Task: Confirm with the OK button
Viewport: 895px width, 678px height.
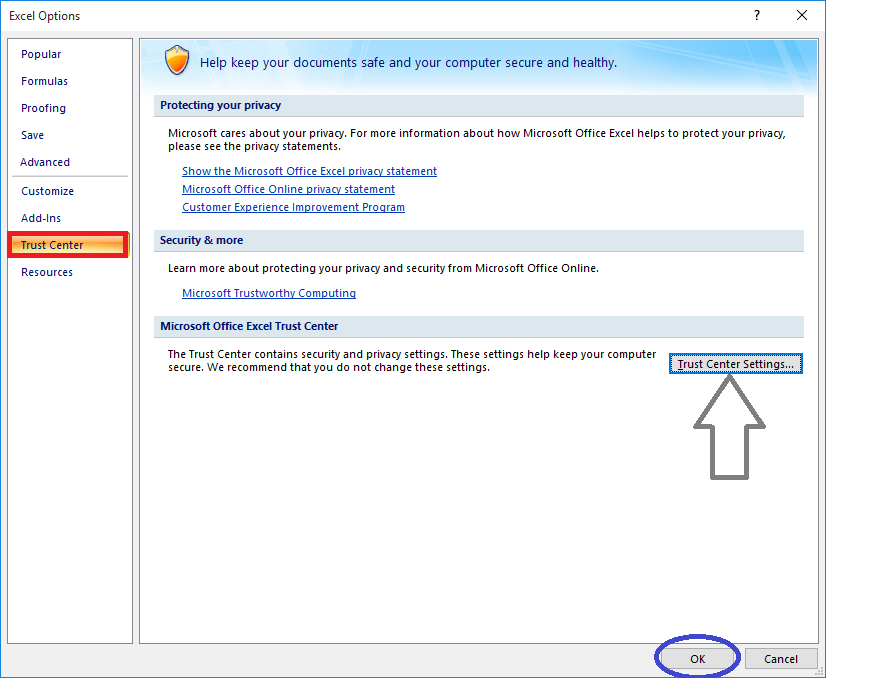Action: (x=698, y=659)
